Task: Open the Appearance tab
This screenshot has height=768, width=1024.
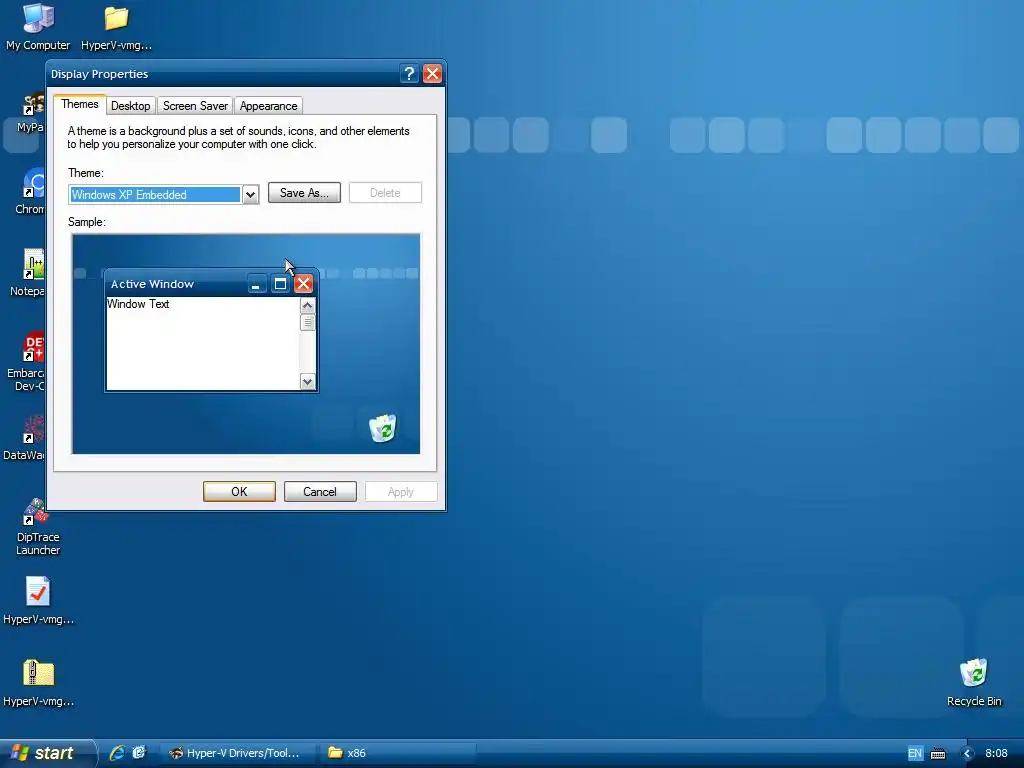Action: 268,106
